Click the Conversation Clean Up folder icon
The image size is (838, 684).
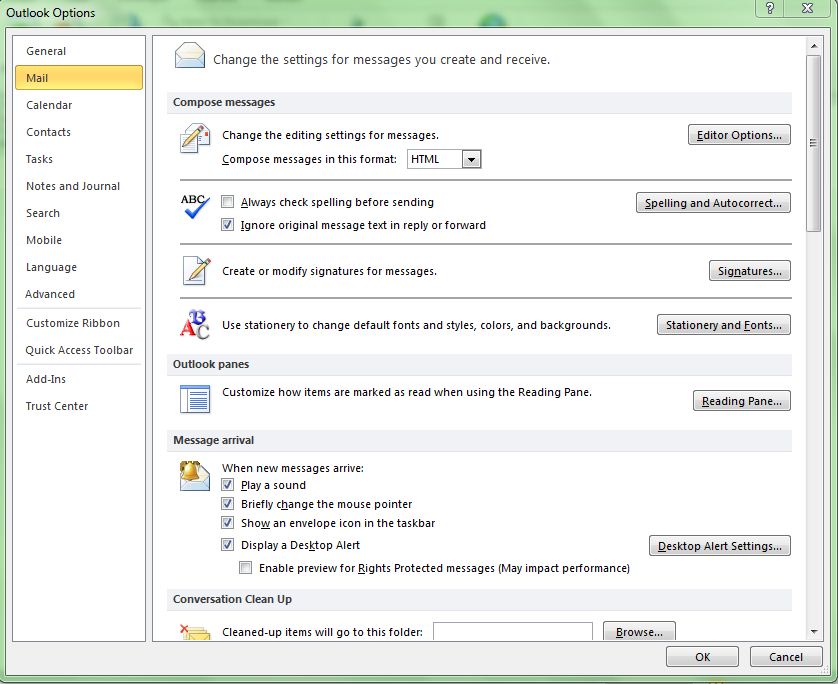point(195,632)
